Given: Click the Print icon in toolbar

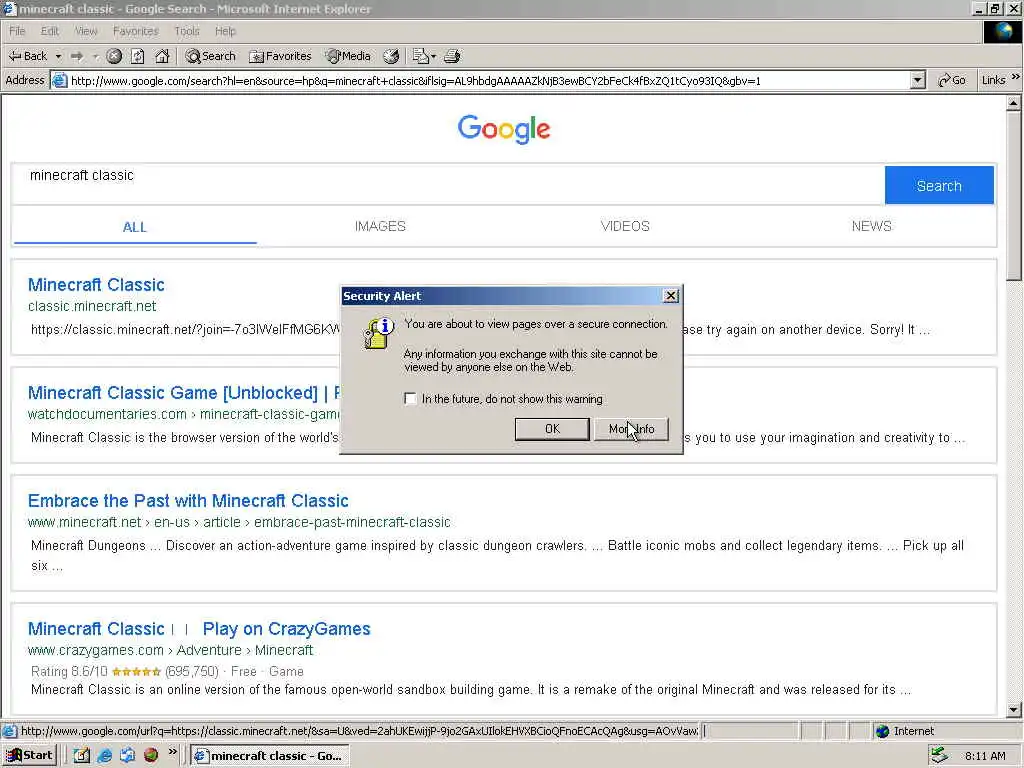Looking at the screenshot, I should pos(452,57).
